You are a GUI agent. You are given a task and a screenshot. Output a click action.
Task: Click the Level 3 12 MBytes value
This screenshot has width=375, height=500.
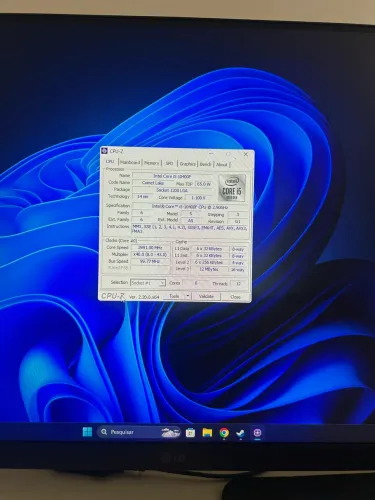pyautogui.click(x=209, y=269)
